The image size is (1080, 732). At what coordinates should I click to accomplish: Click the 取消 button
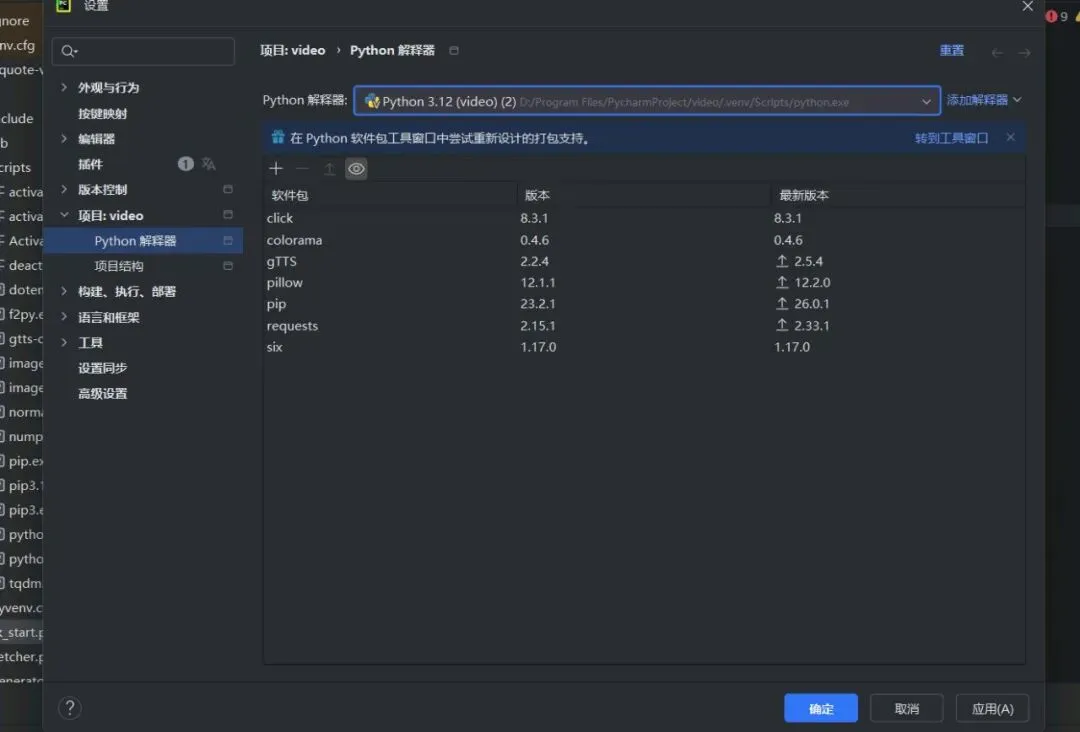[x=906, y=708]
